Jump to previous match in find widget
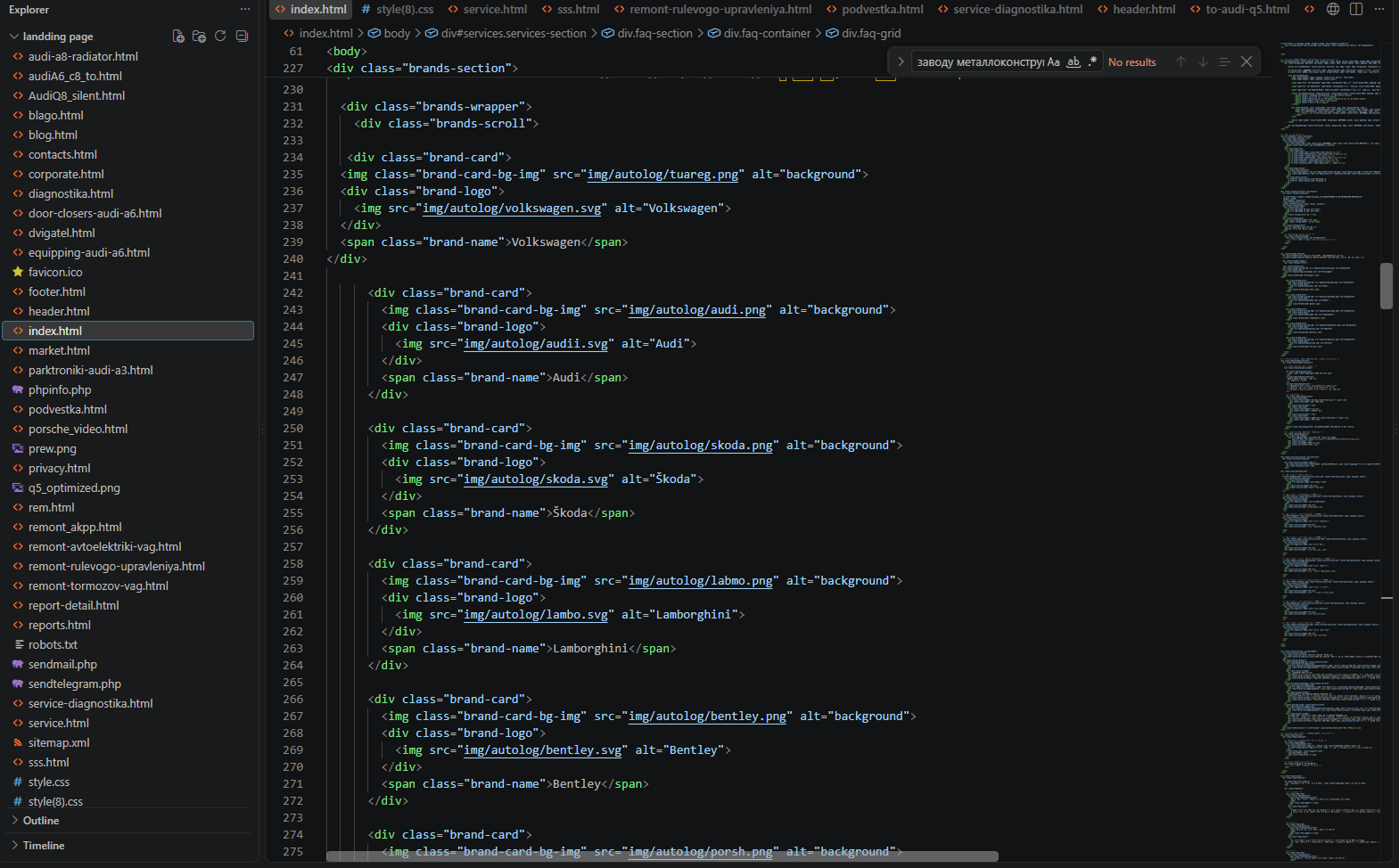 1181,61
